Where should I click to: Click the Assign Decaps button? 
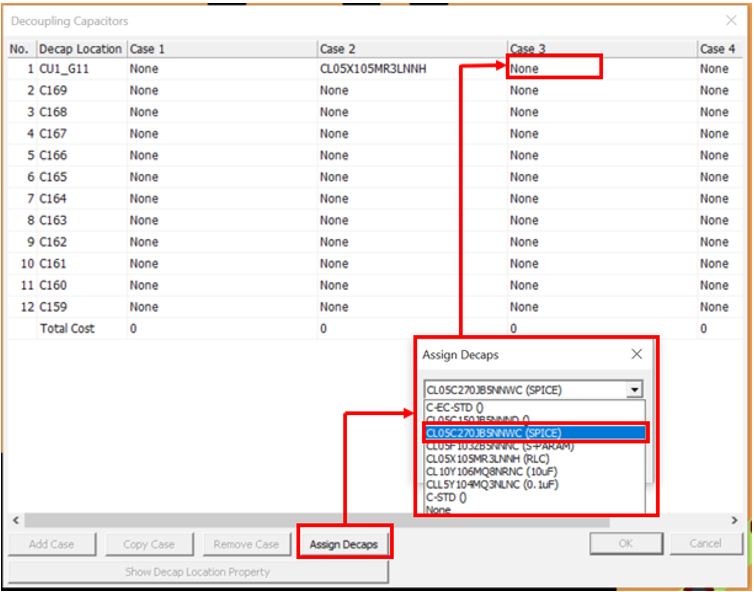tap(344, 544)
